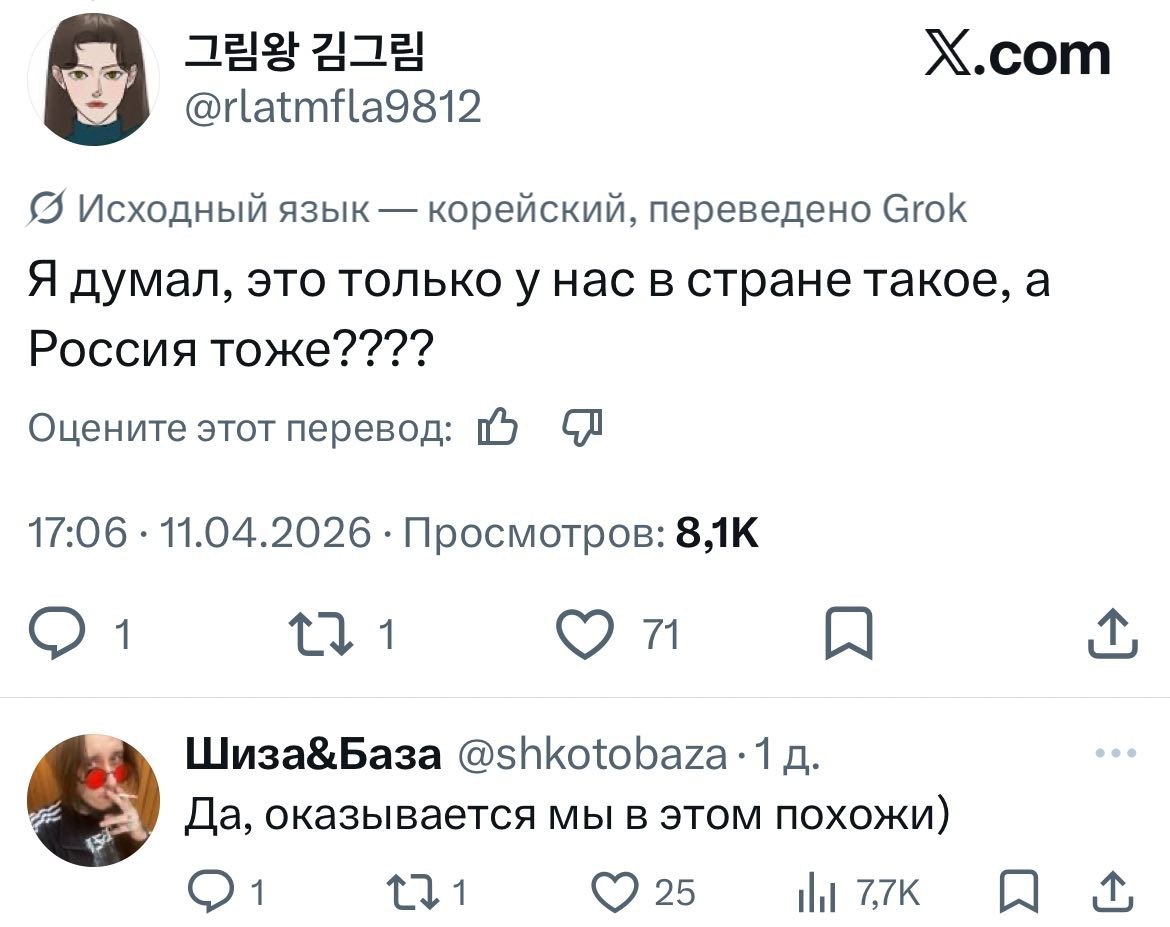The height and width of the screenshot is (927, 1170).
Task: Bookmark the main tweet
Action: (x=848, y=636)
